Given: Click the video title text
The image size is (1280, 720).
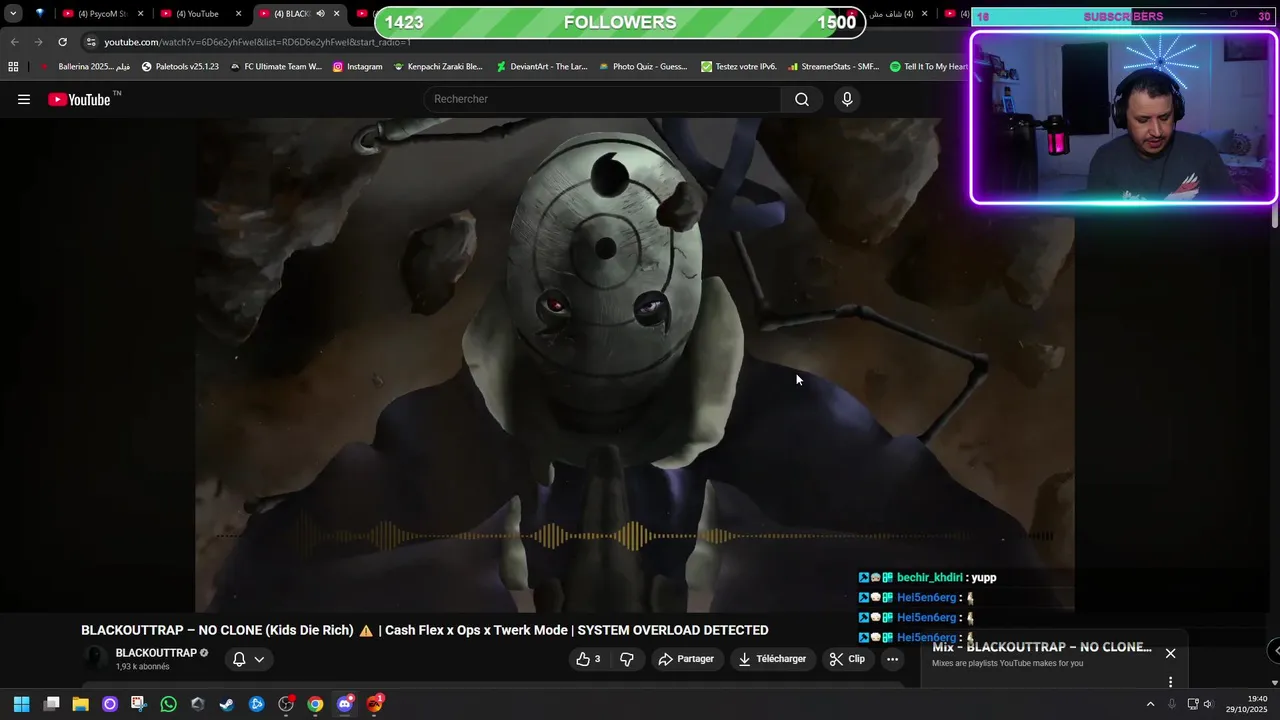Looking at the screenshot, I should click(x=425, y=630).
